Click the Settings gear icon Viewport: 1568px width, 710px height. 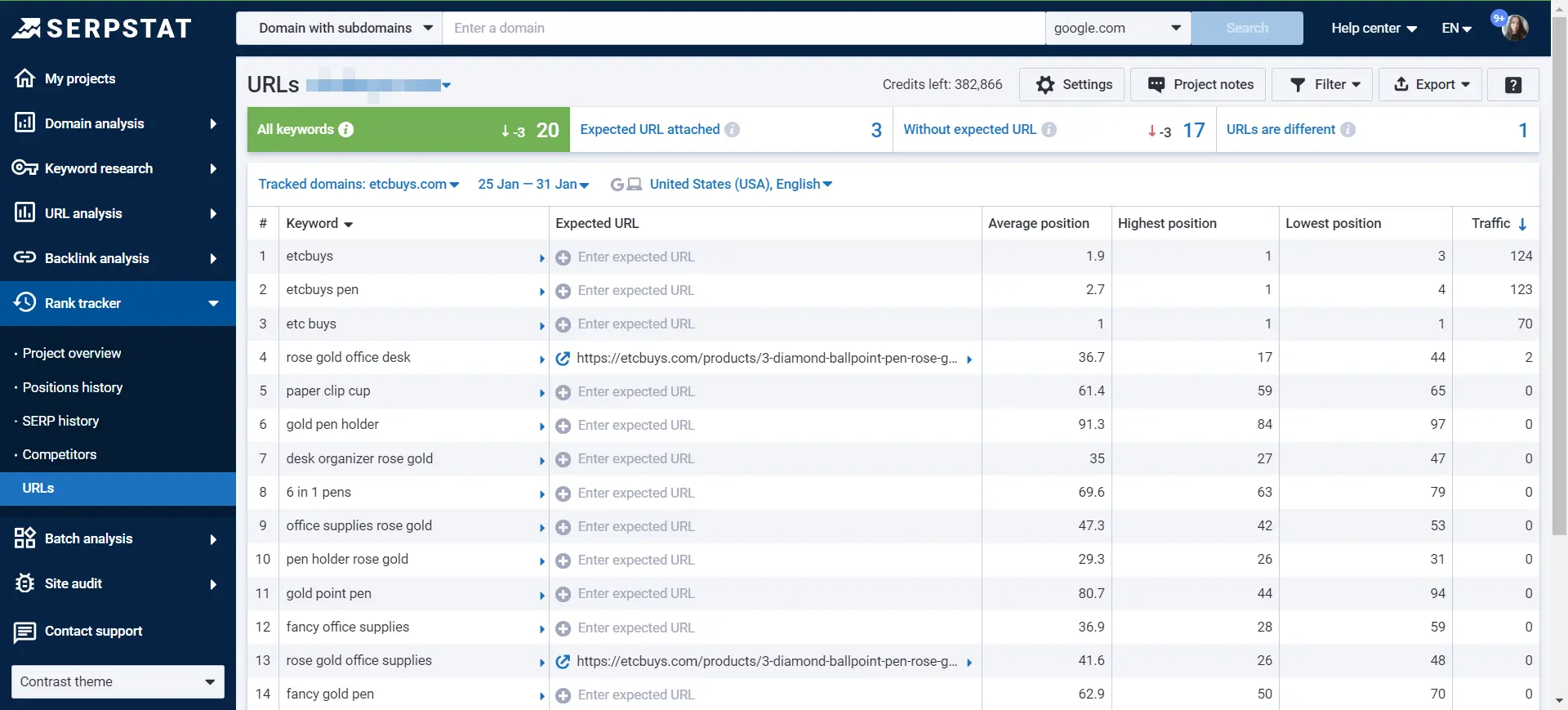[1045, 84]
